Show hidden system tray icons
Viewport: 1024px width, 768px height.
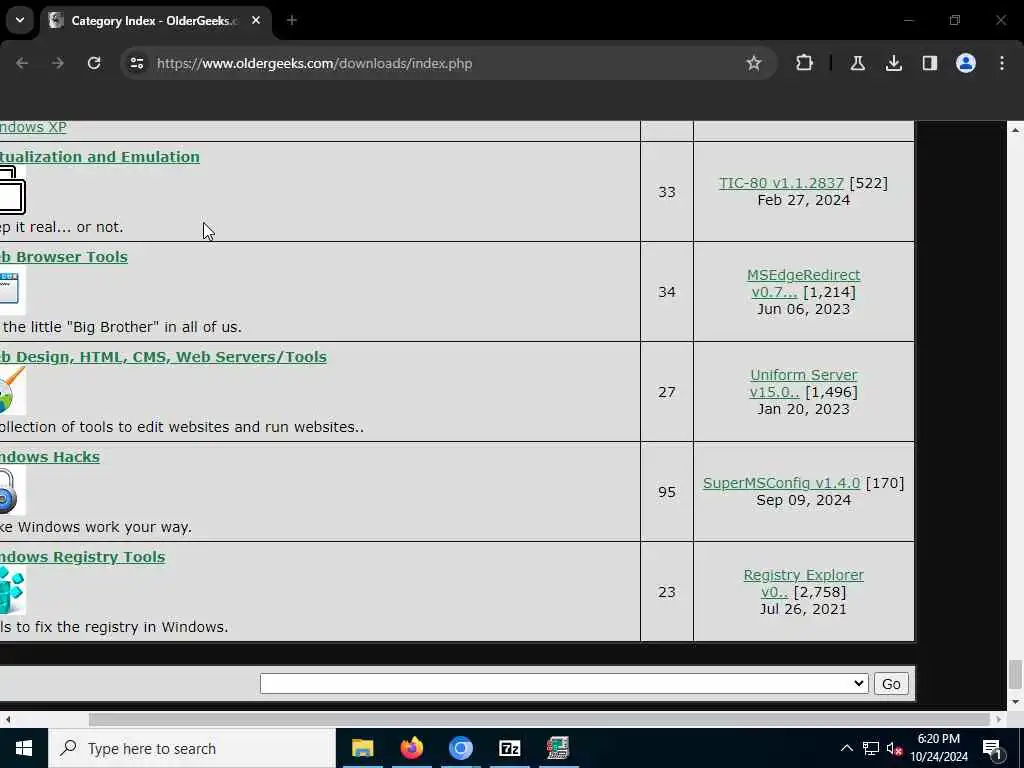tap(846, 748)
